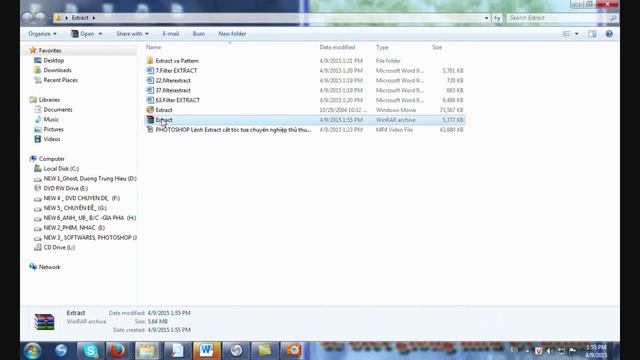Viewport: 640px width, 360px height.
Task: Open the Pictures library
Action: point(53,129)
